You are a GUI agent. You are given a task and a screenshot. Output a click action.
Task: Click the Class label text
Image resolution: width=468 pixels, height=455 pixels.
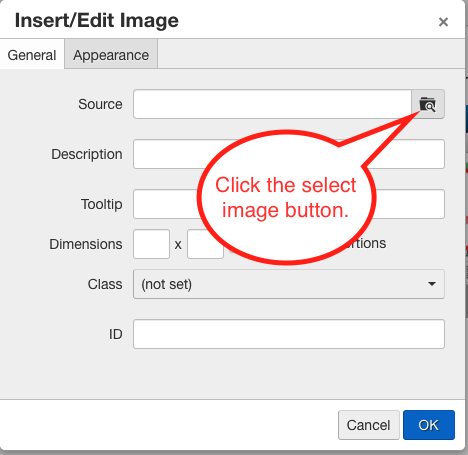105,284
